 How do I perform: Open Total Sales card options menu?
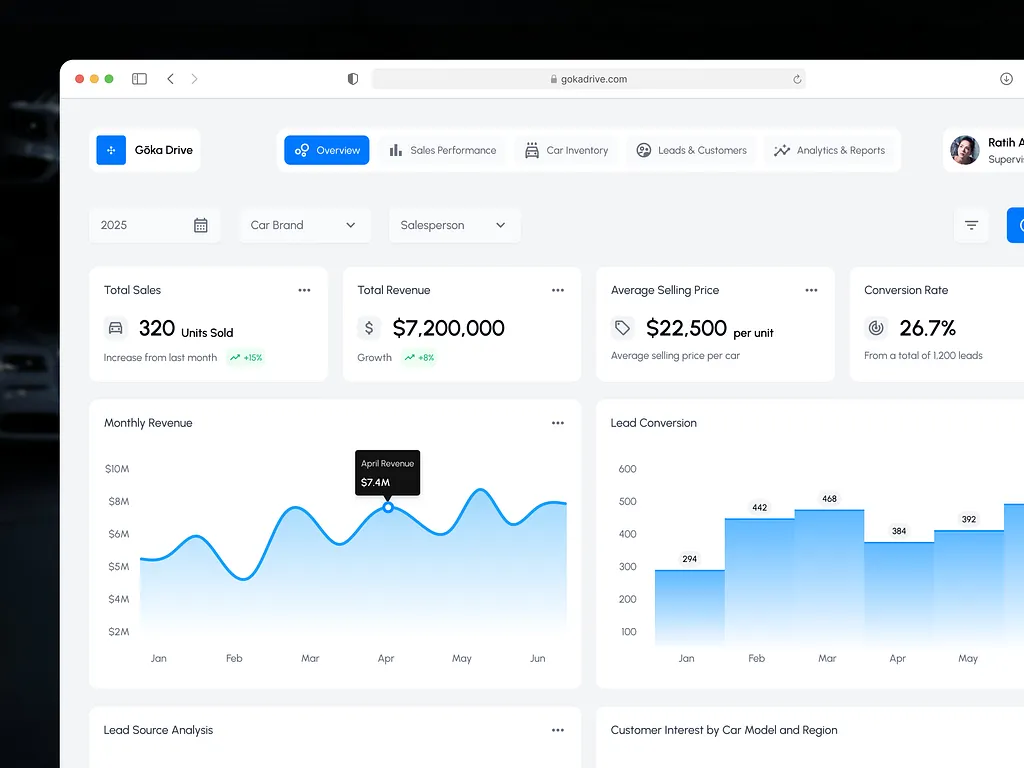304,290
